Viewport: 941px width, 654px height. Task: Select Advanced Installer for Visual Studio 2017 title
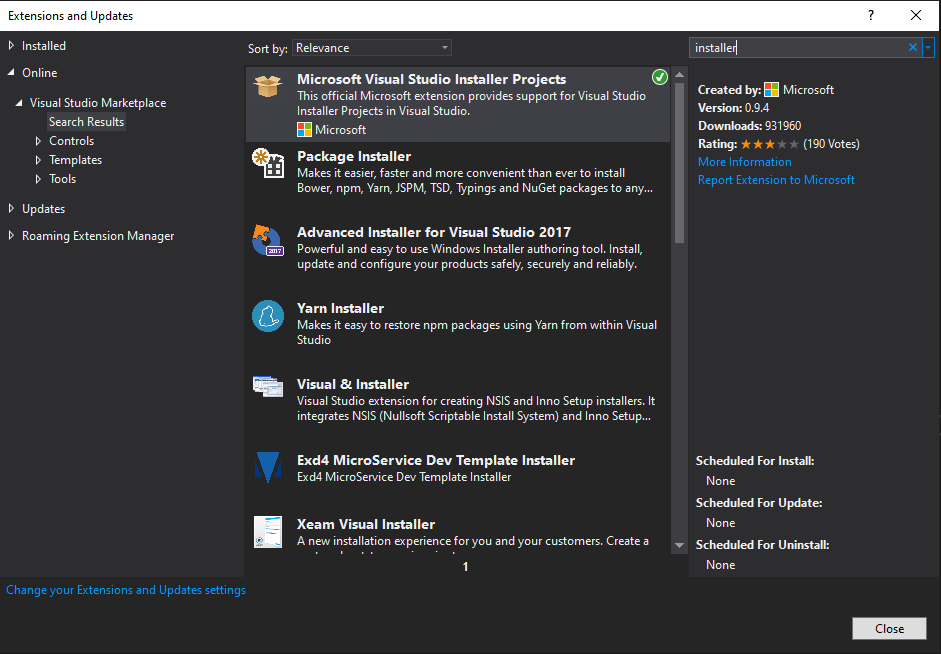click(x=434, y=232)
